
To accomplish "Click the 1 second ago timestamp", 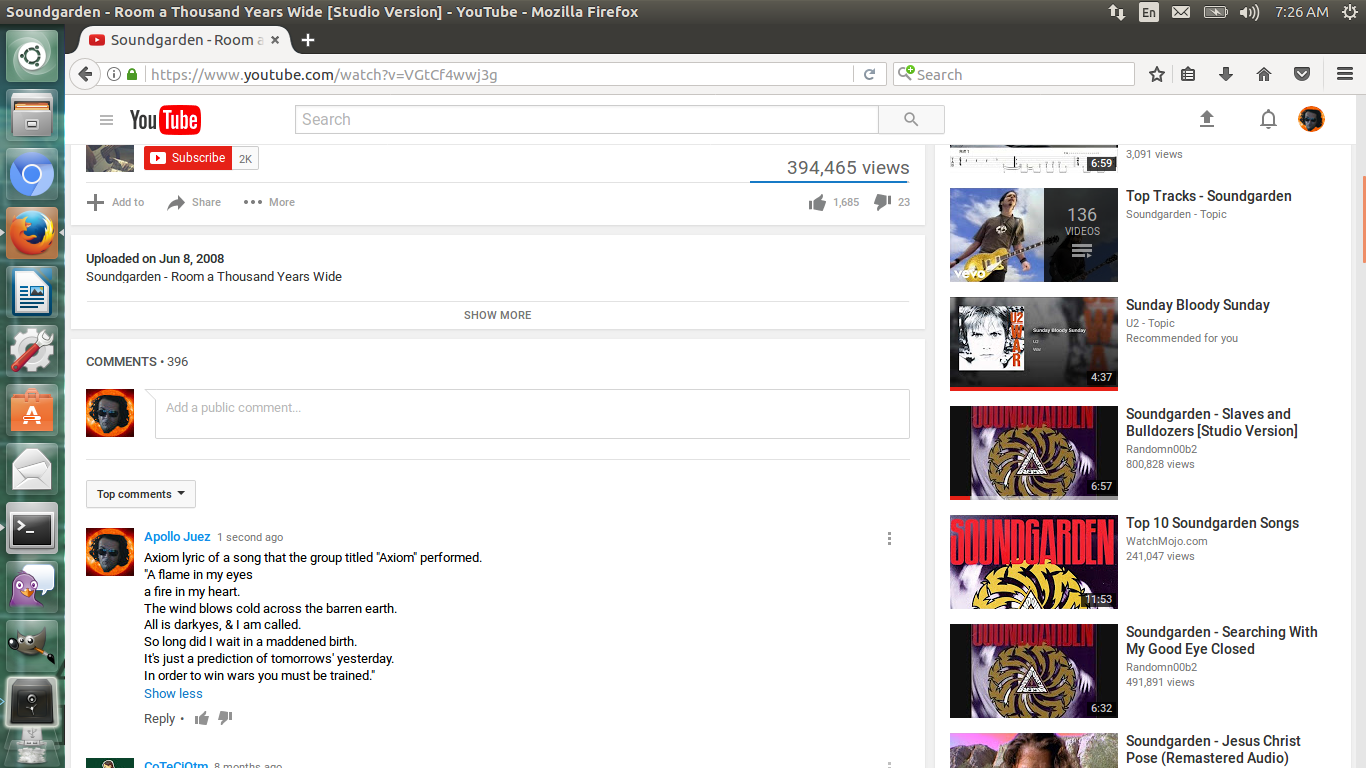I will tap(250, 538).
